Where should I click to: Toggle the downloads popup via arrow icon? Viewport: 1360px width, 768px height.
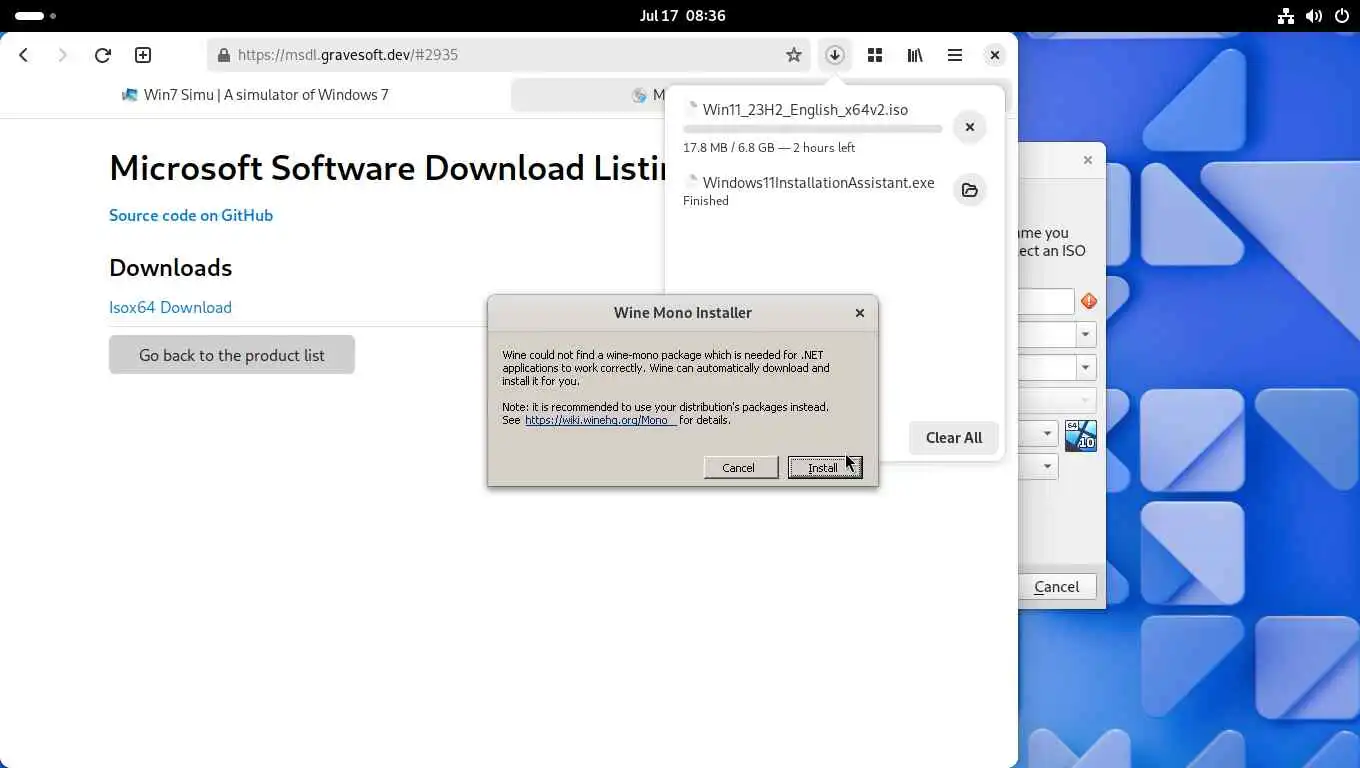pyautogui.click(x=835, y=55)
